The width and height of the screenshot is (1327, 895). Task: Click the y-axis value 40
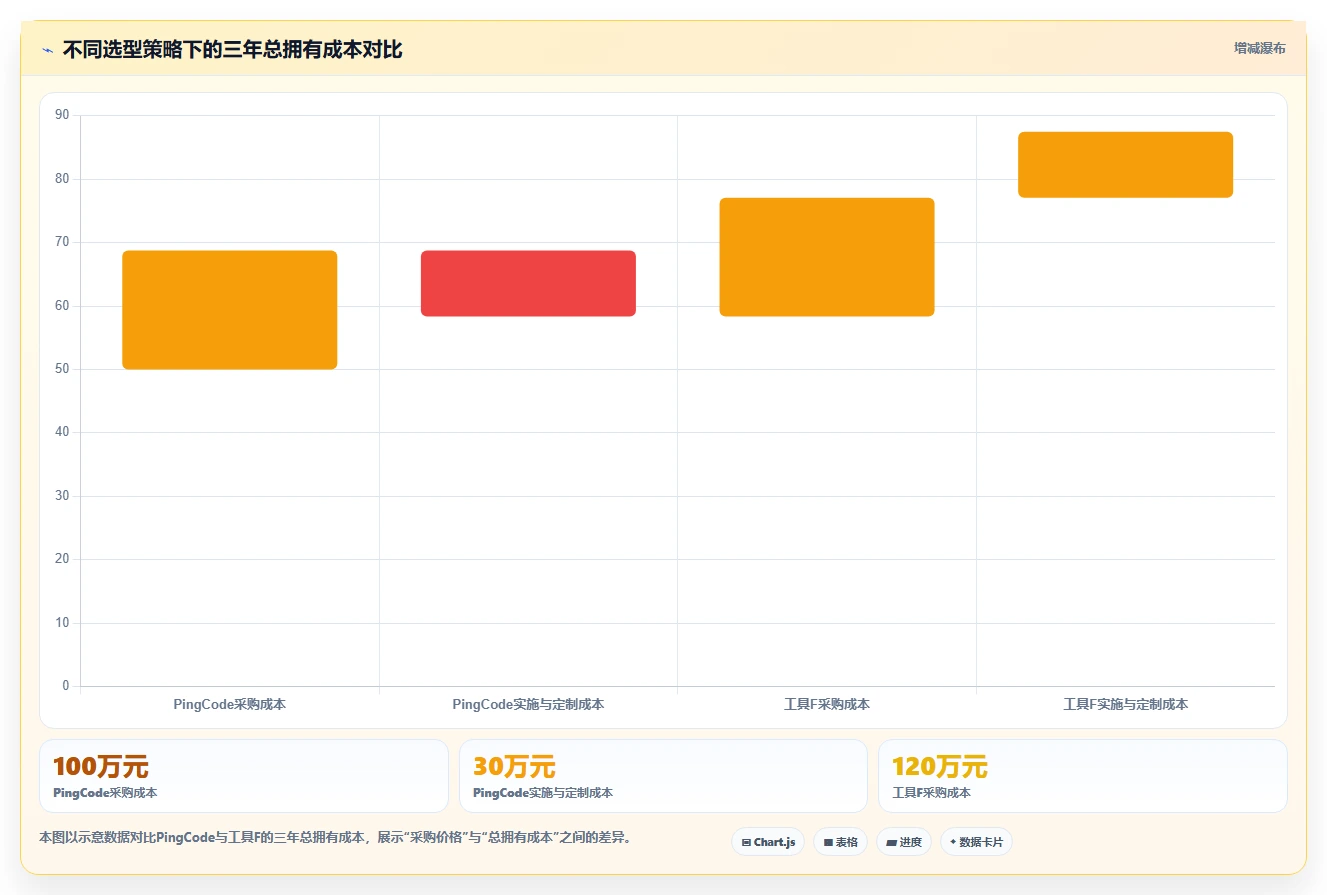pos(62,432)
